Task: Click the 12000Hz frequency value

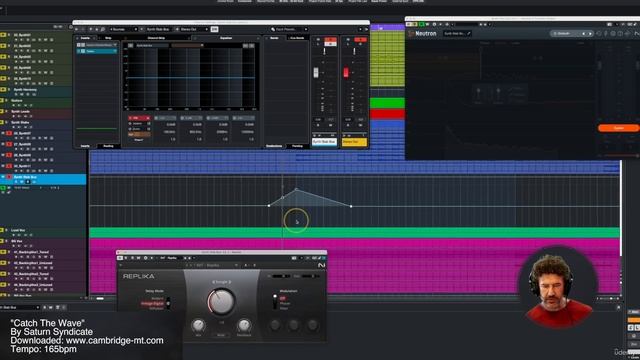Action: click(247, 132)
